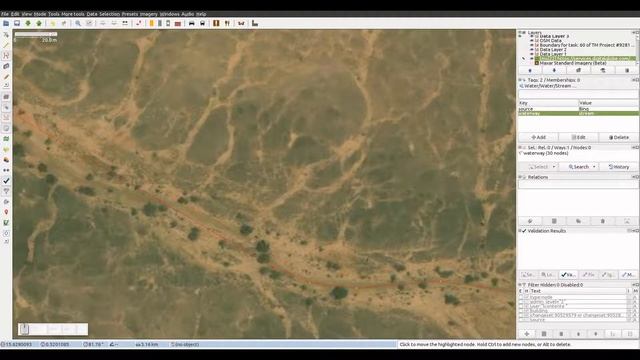The image size is (640, 360).
Task: Open the Imagery menu
Action: coord(149,14)
